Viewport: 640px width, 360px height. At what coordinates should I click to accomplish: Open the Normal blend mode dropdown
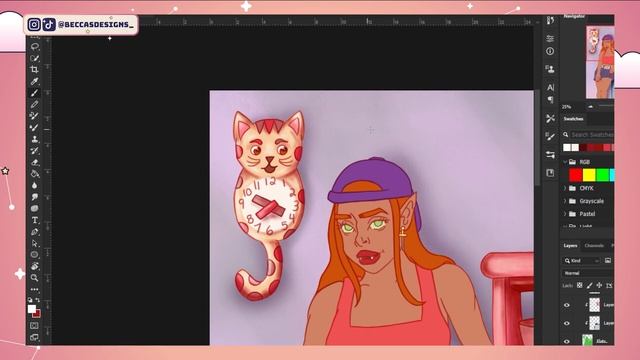click(x=588, y=273)
